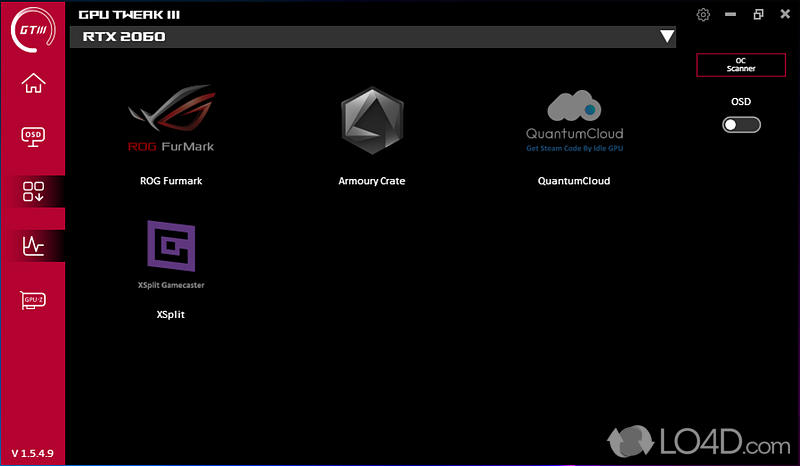This screenshot has height=466, width=800.
Task: Open settings gear icon
Action: 703,14
